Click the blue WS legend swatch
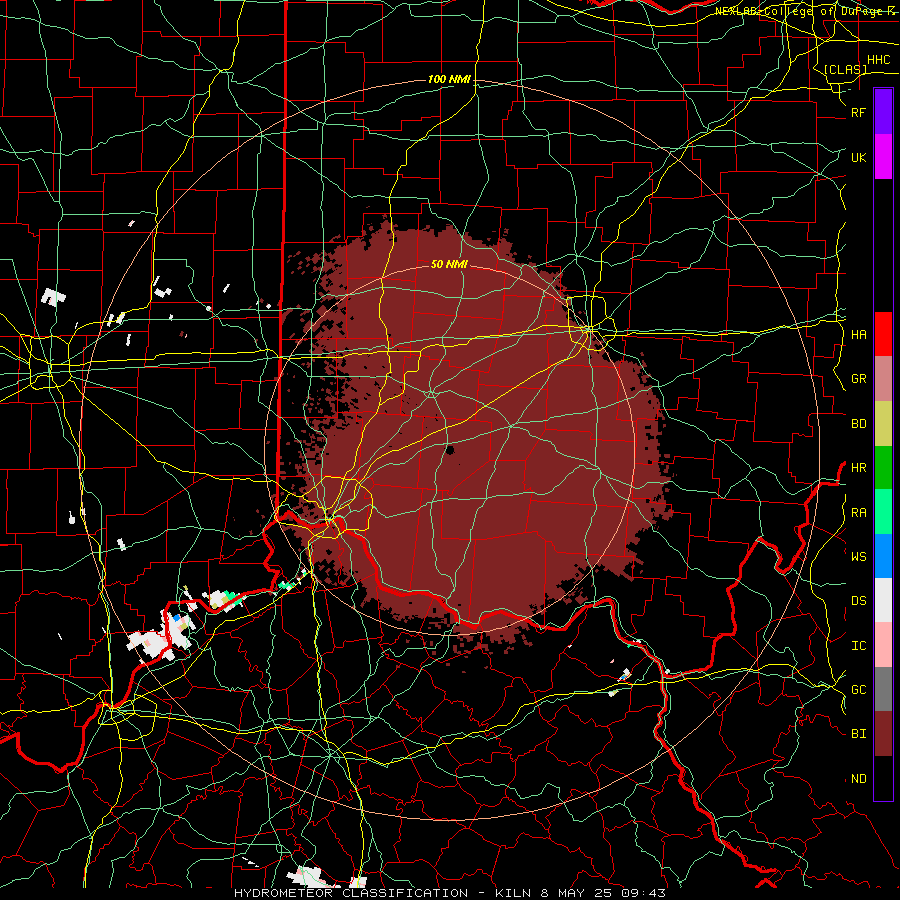 883,556
